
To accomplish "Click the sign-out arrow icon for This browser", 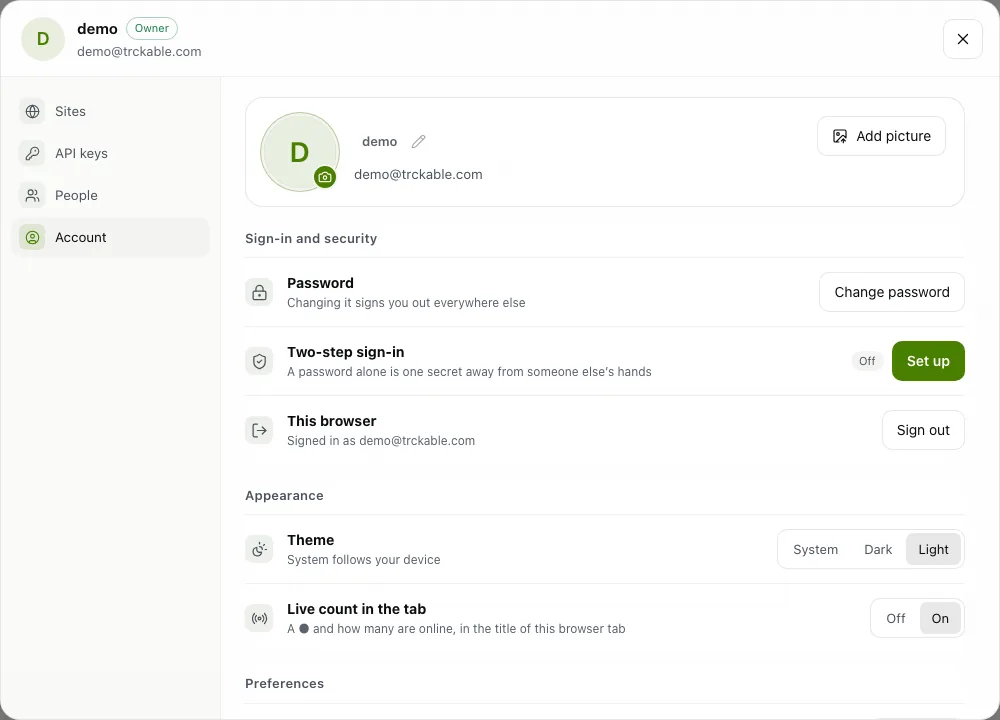I will (260, 430).
